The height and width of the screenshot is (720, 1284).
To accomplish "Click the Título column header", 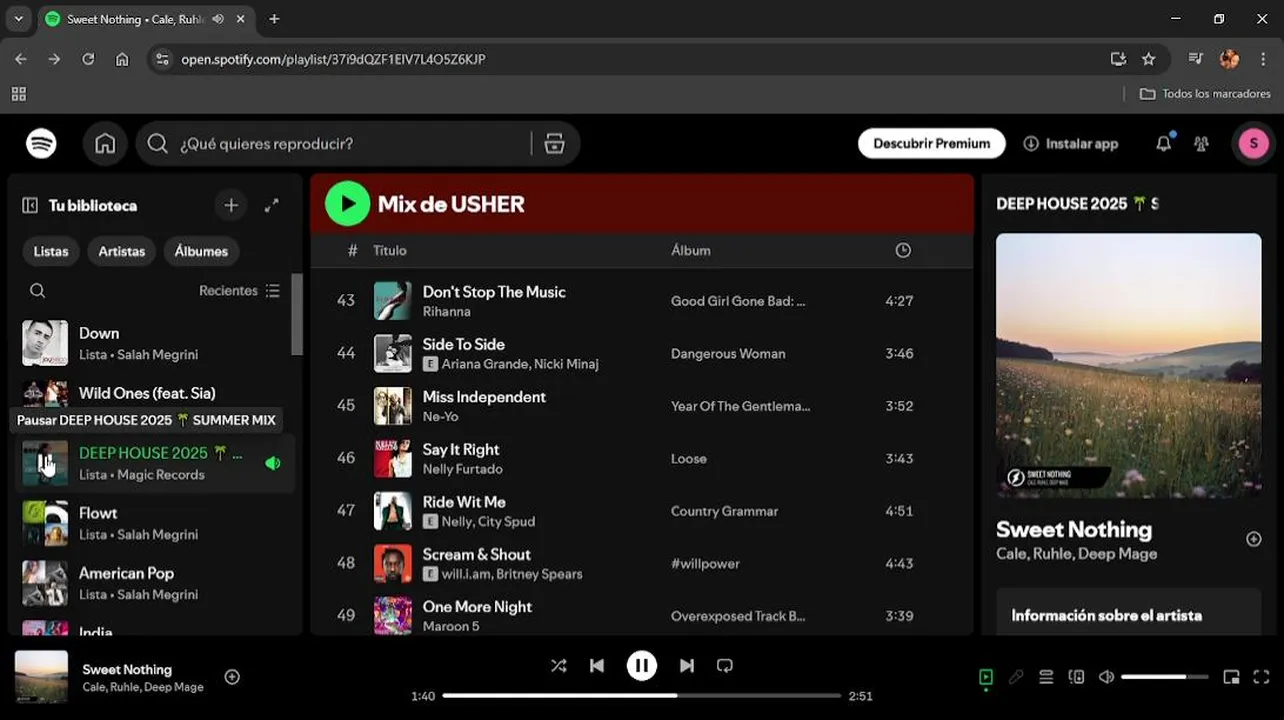I will coord(390,250).
